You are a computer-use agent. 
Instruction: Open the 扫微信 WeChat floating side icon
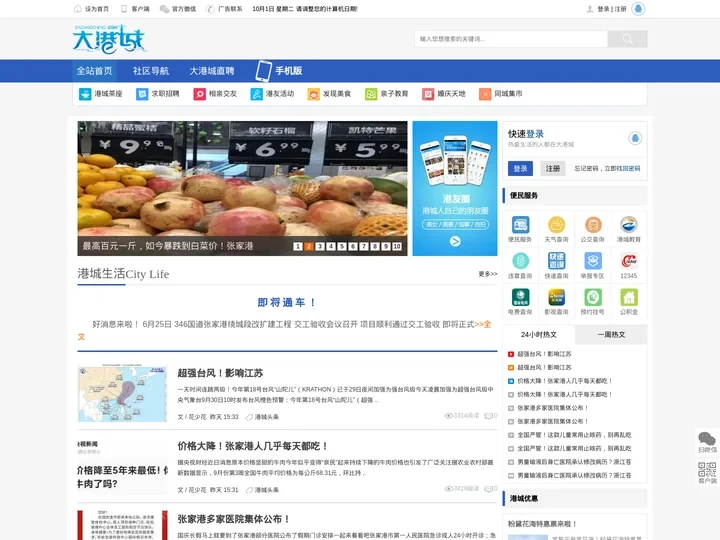(707, 442)
